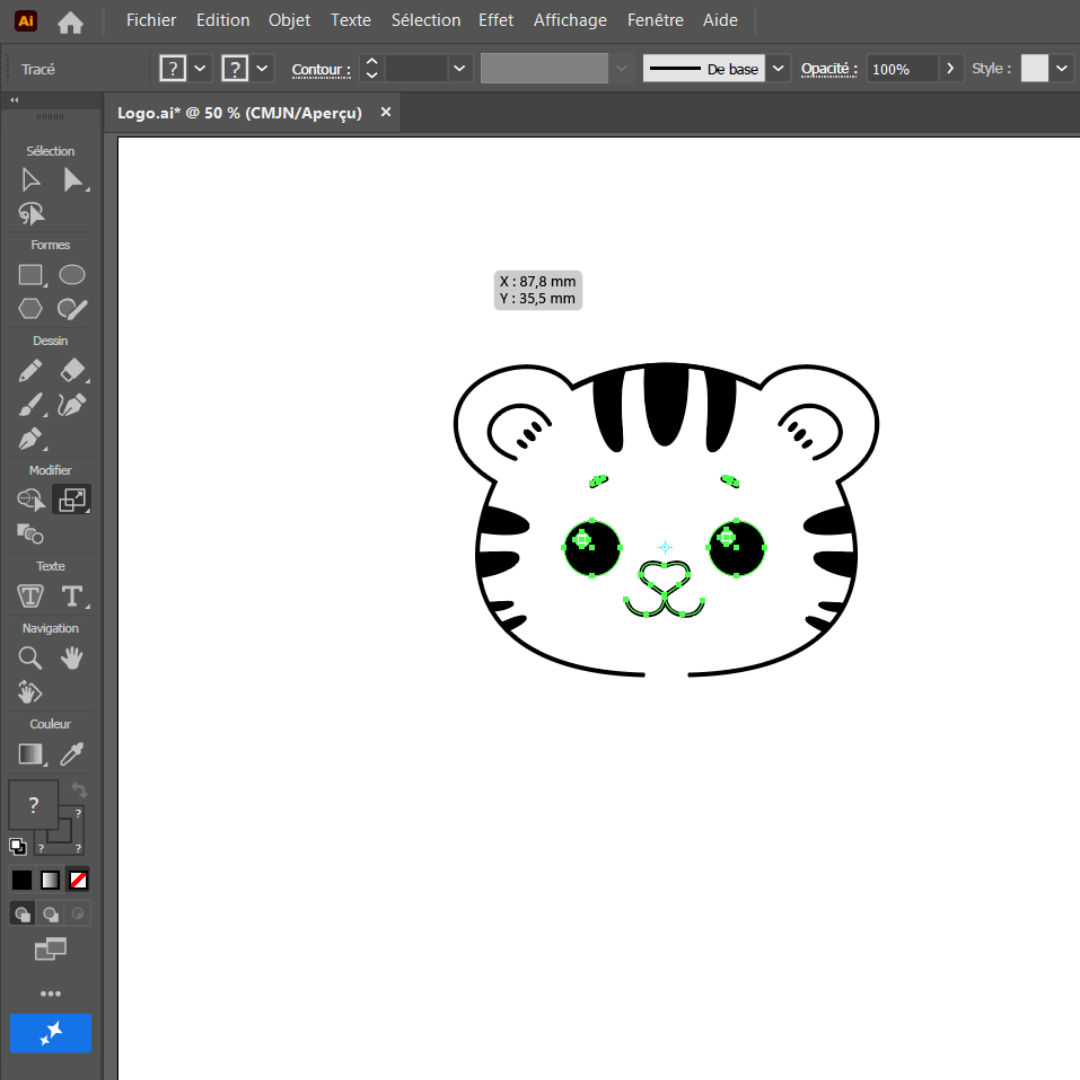Pick the Ellipse shape tool
Screen dimensions: 1080x1080
tap(72, 275)
